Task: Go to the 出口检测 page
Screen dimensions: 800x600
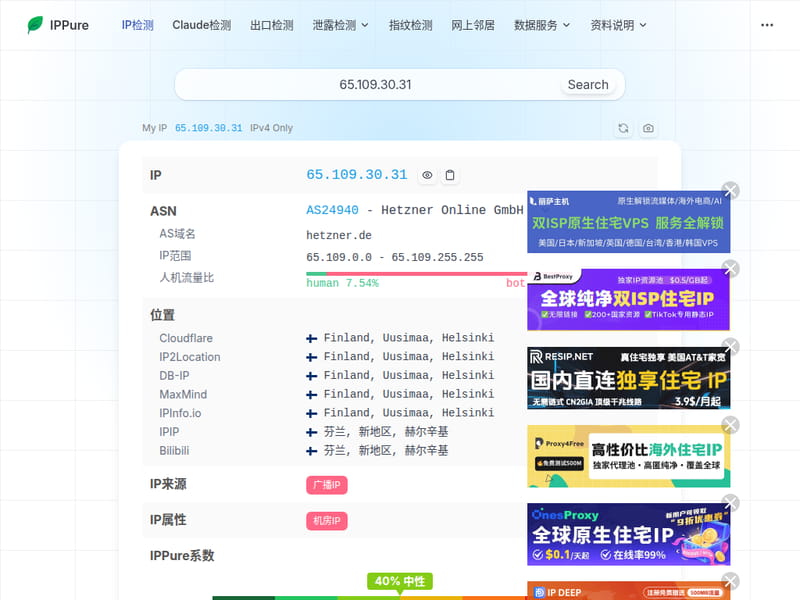Action: point(272,25)
